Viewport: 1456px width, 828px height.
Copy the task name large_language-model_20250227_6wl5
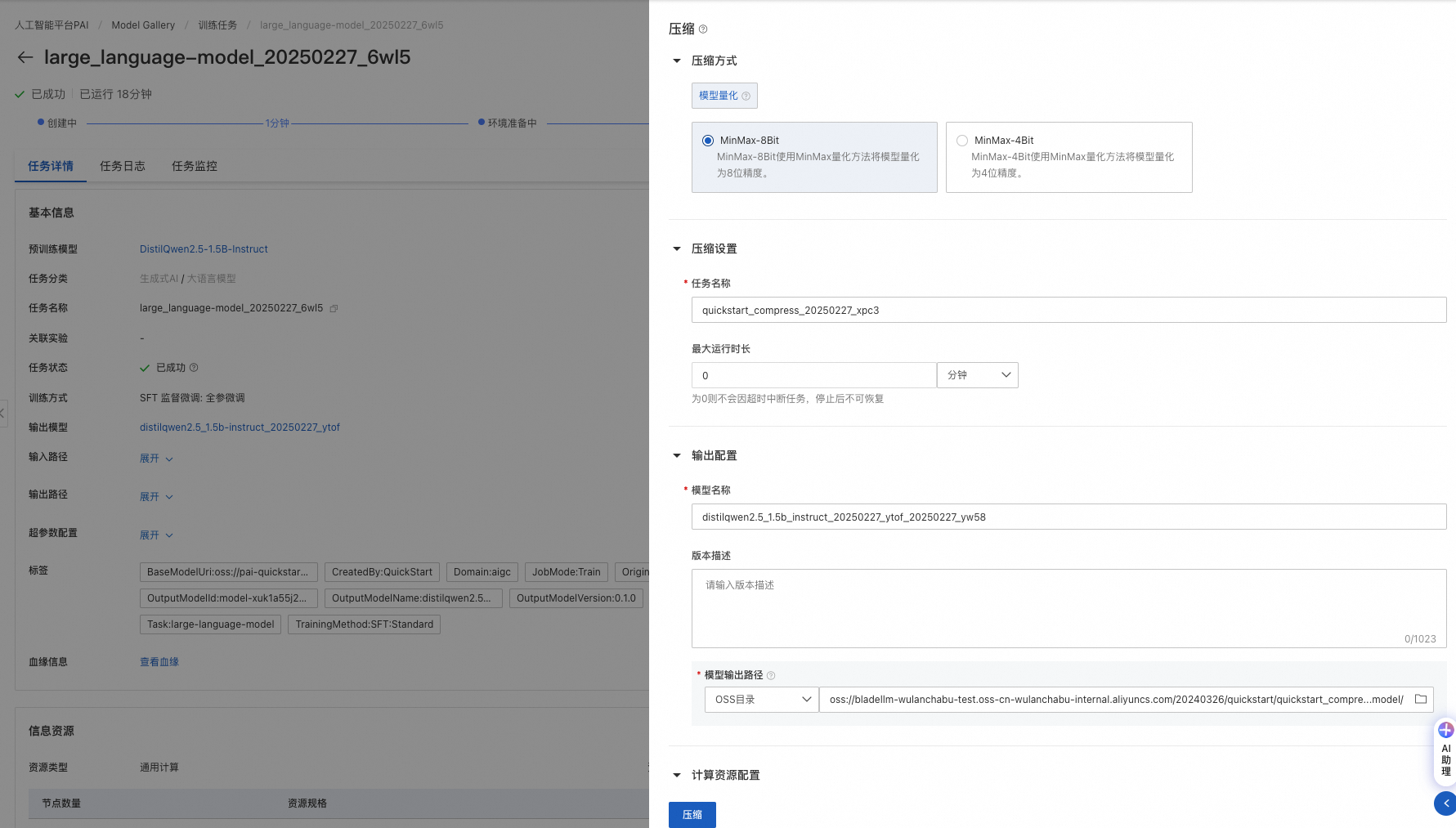point(334,308)
